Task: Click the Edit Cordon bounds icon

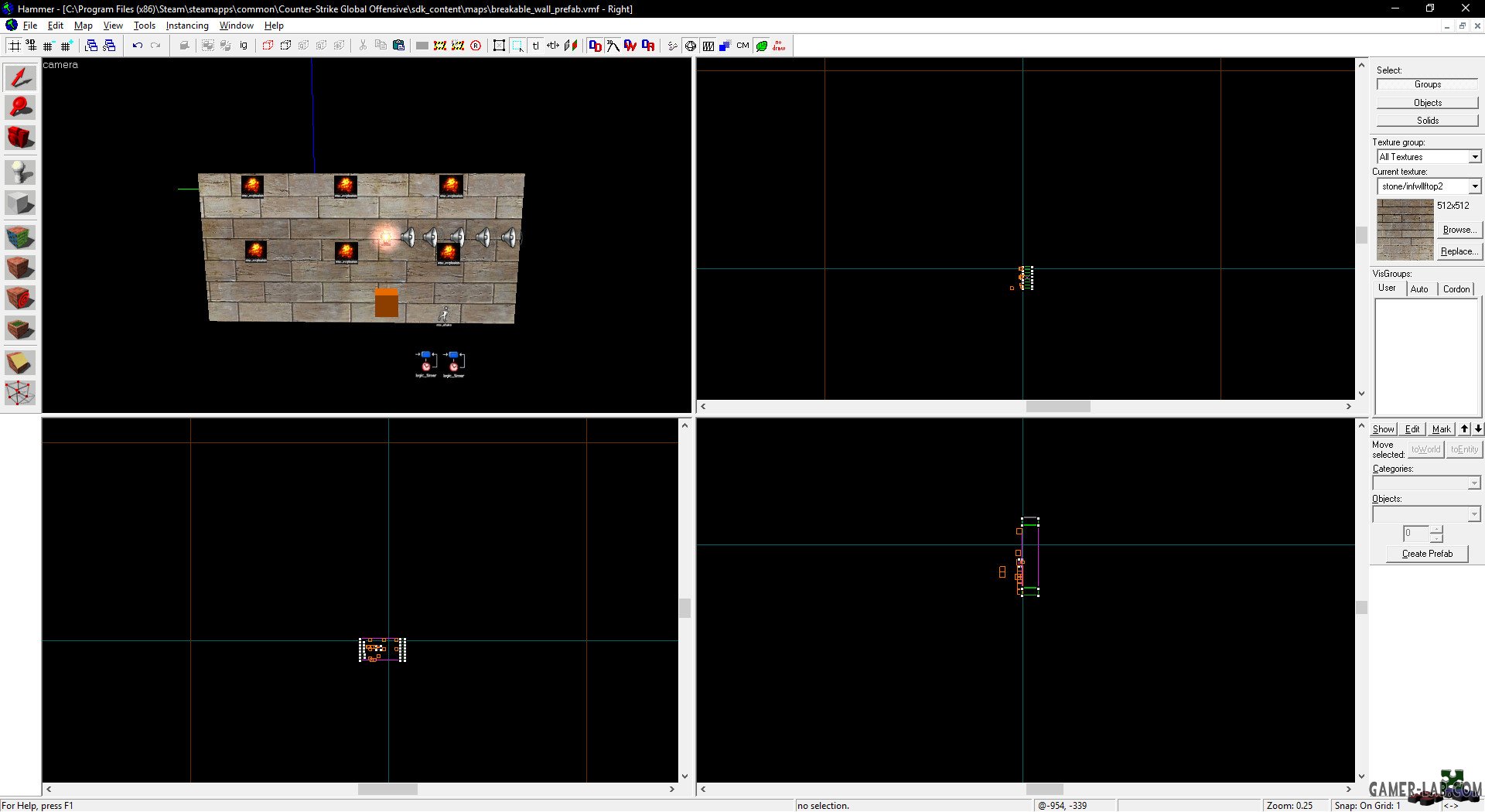Action: coord(458,46)
